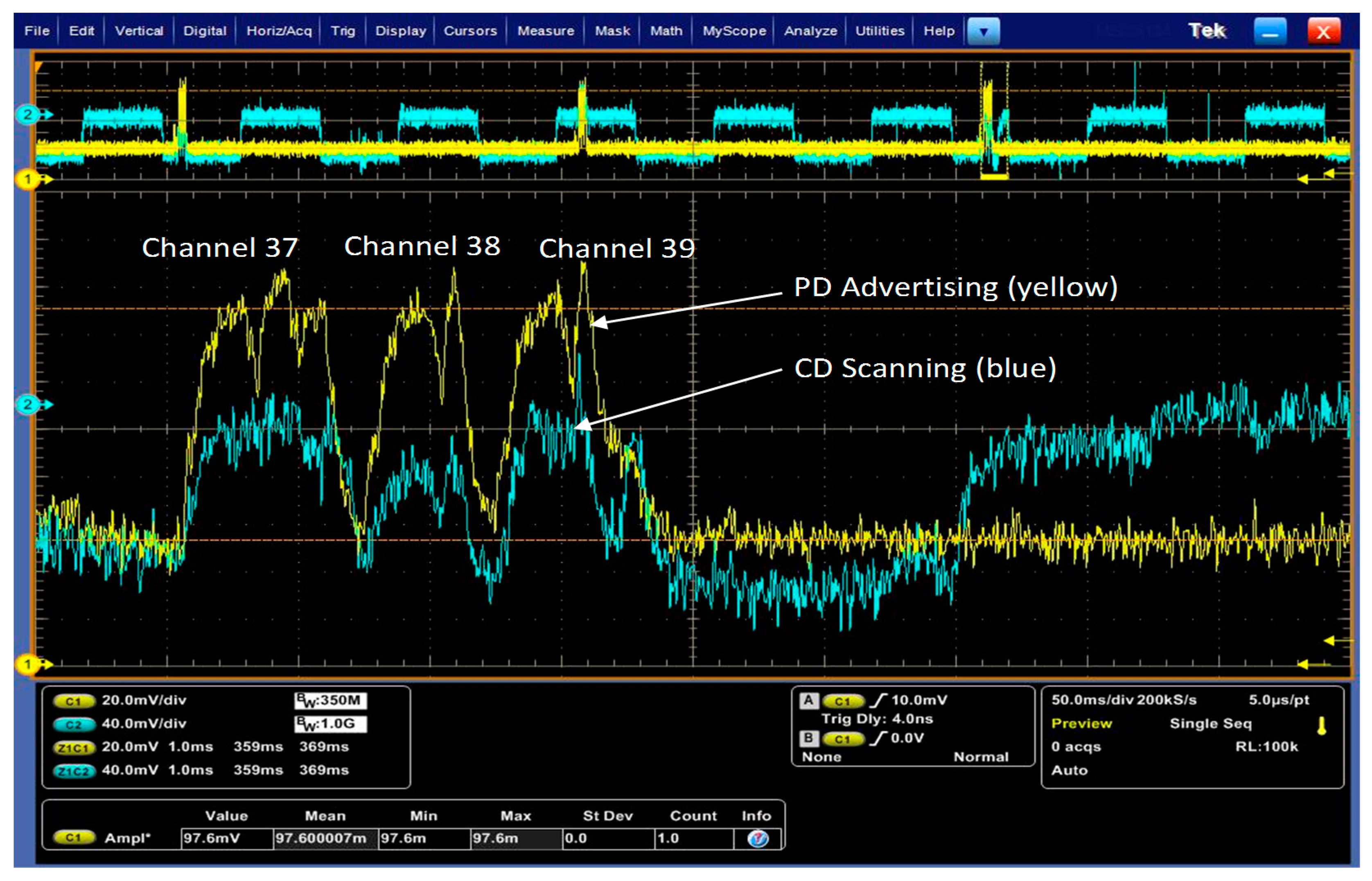Click the measurement Info help icon
This screenshot has height=881, width=1372.
click(758, 839)
